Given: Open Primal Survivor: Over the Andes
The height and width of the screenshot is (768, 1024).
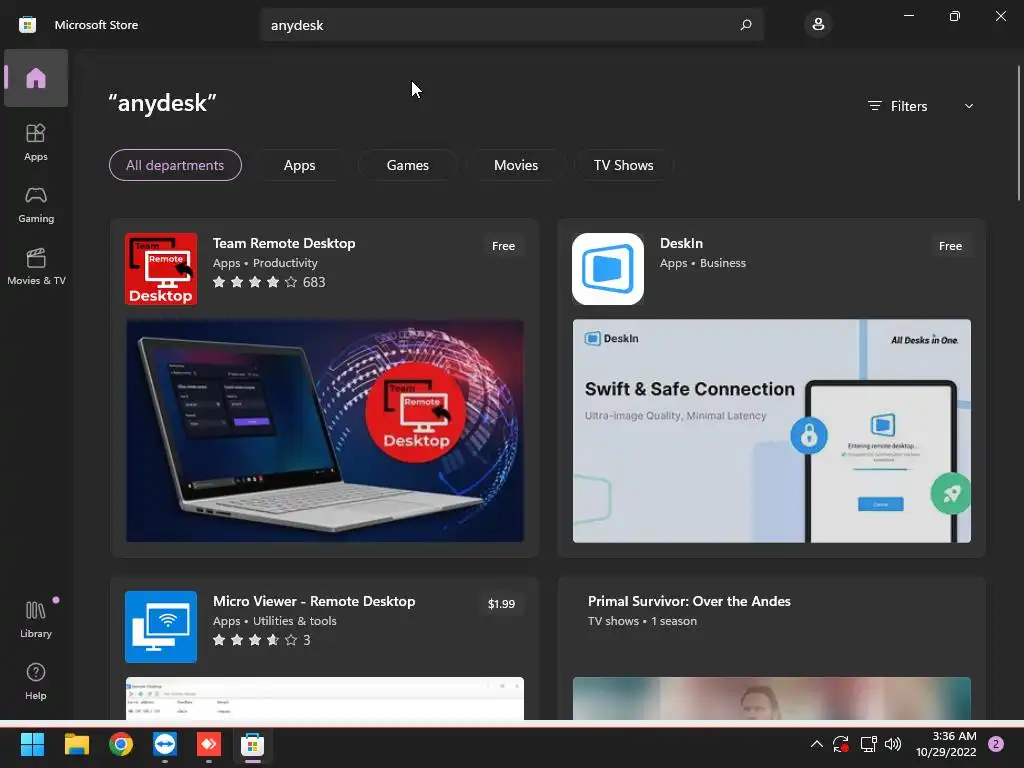Looking at the screenshot, I should (x=689, y=601).
